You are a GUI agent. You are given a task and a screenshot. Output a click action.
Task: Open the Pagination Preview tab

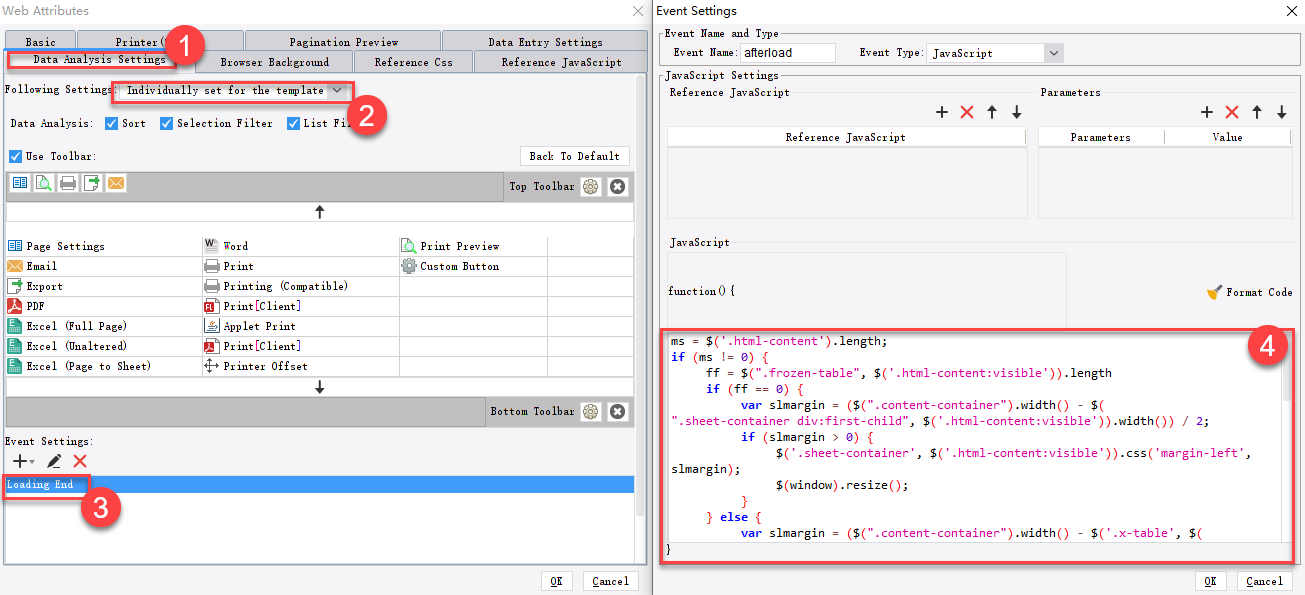tap(344, 42)
